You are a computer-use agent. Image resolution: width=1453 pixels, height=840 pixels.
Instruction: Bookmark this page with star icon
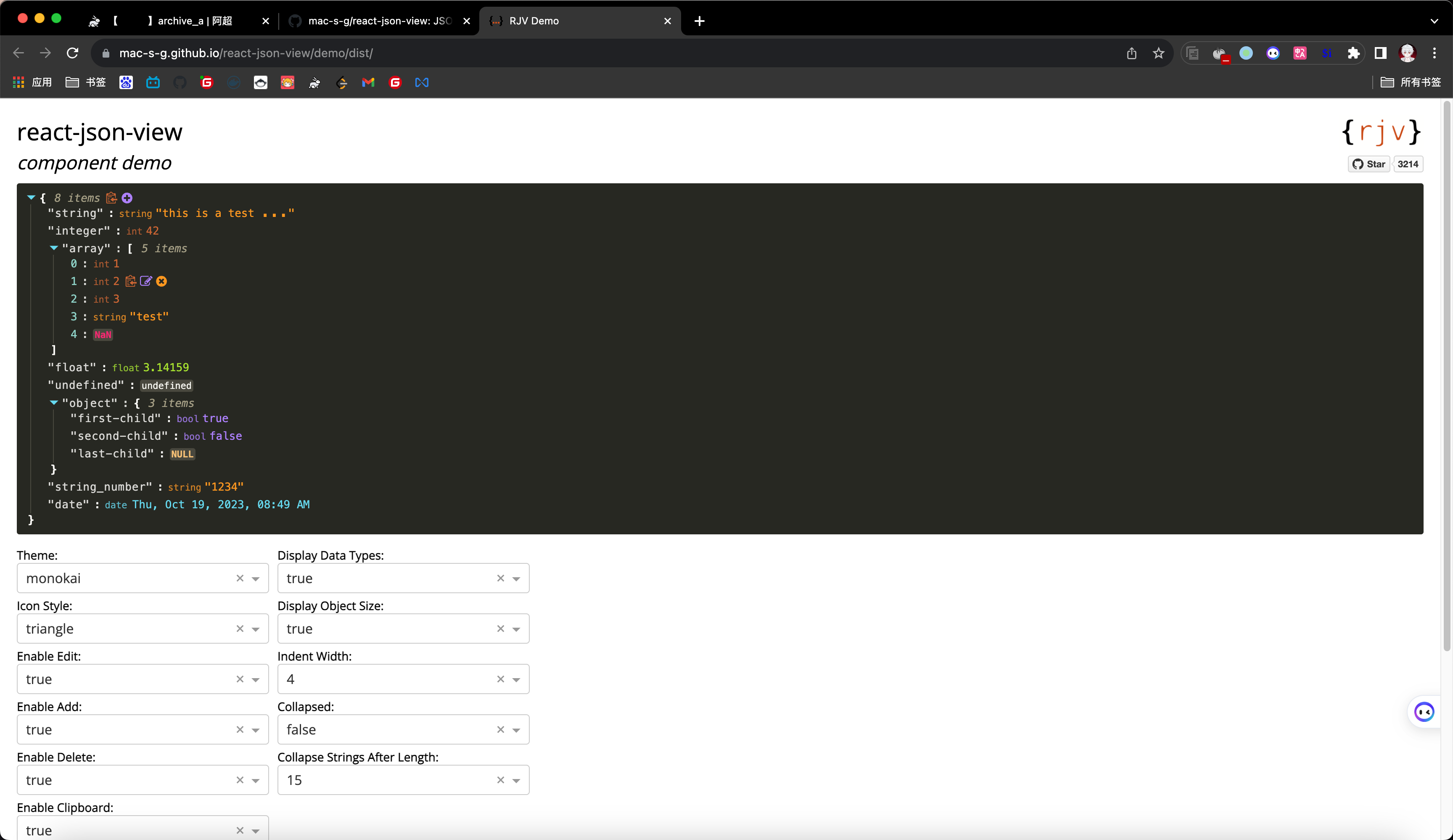coord(1158,53)
